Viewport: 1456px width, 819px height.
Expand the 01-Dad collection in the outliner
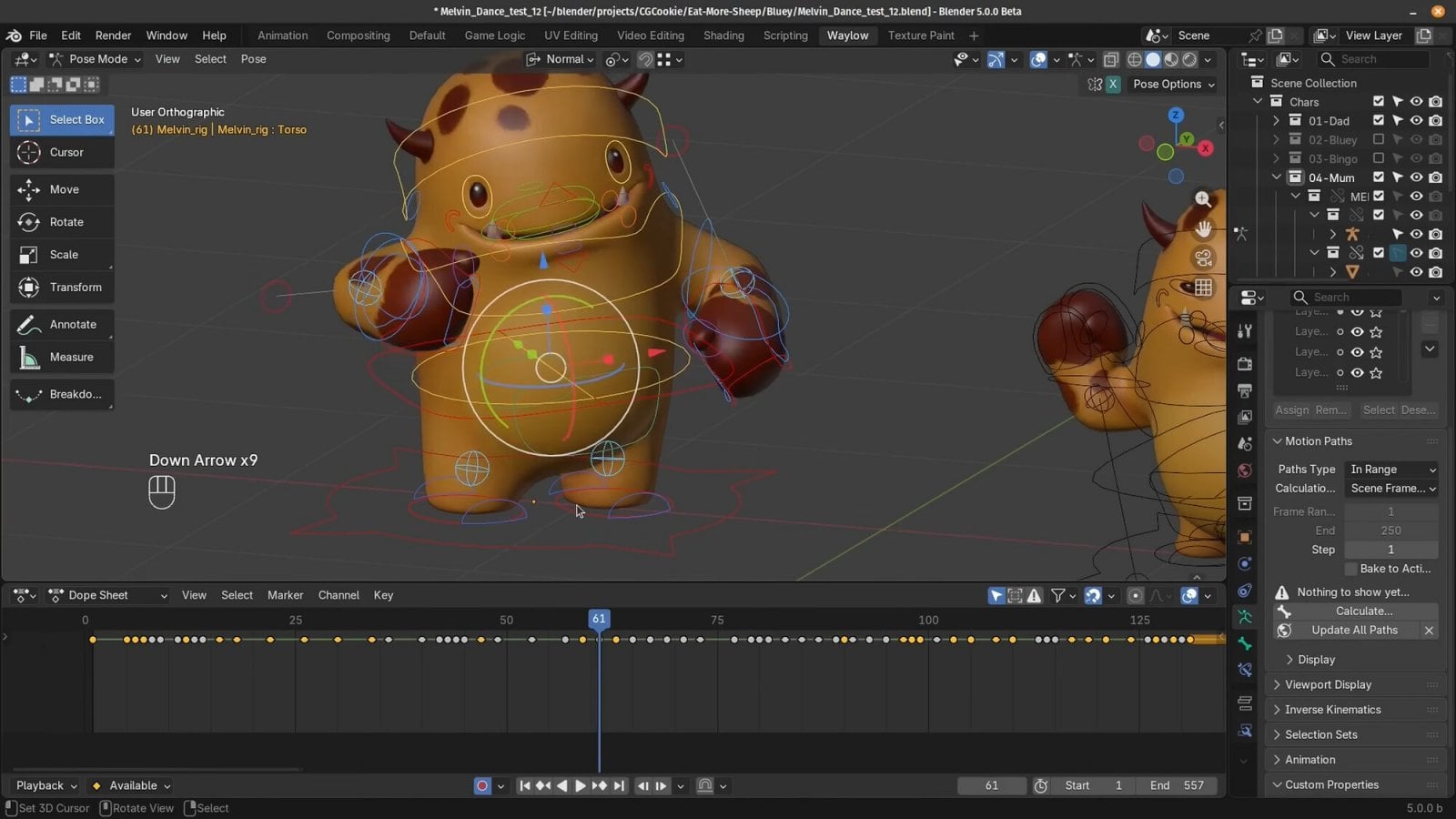[1277, 120]
